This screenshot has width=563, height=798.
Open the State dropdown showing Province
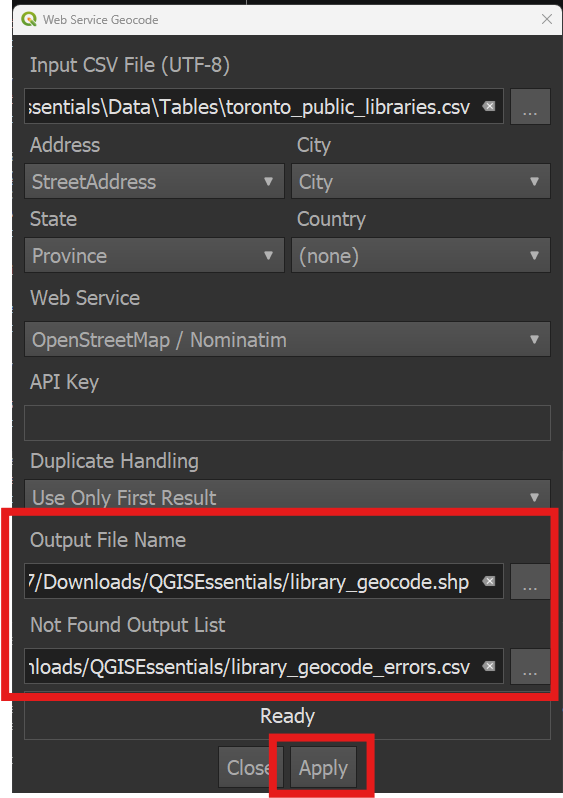[x=154, y=255]
